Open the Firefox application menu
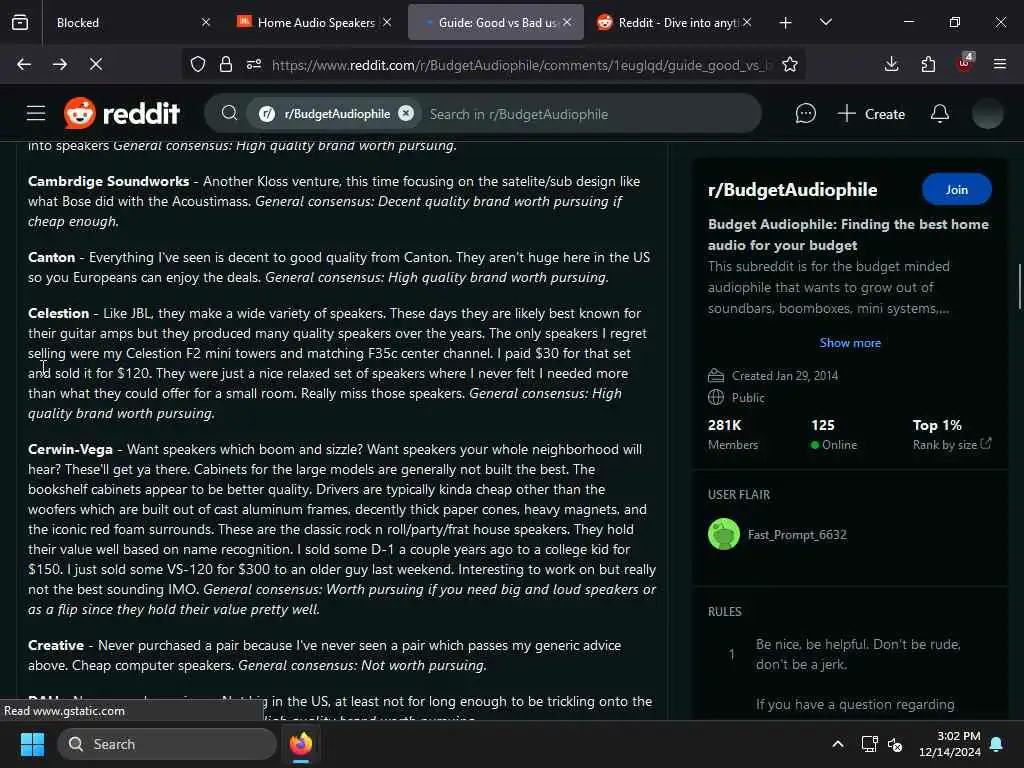 click(x=1000, y=64)
